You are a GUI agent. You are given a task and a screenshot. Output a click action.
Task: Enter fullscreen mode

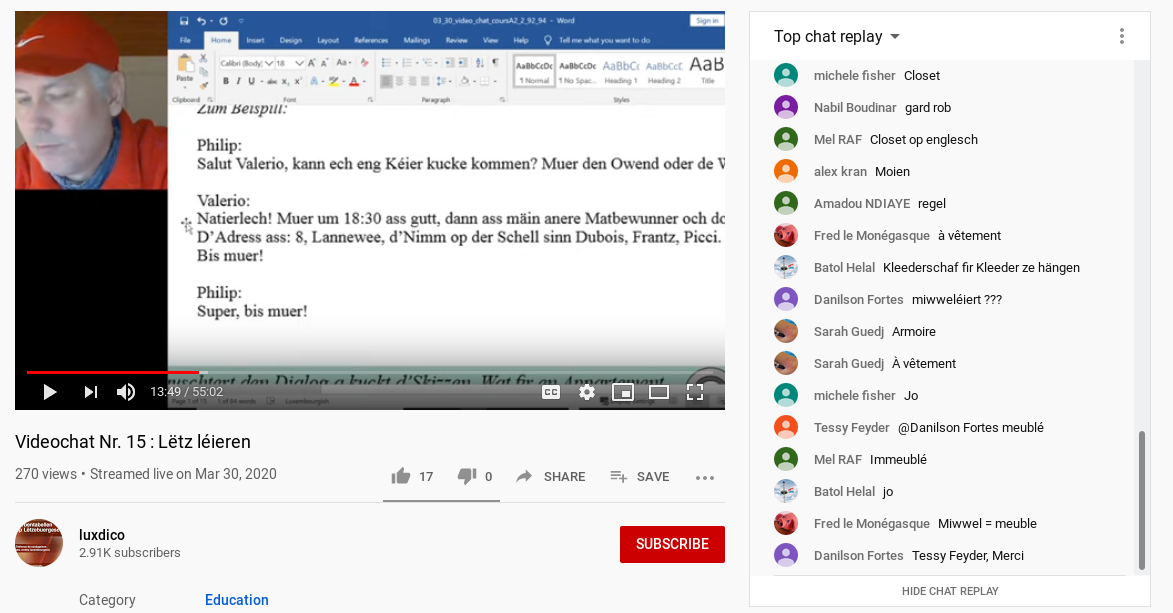click(695, 391)
